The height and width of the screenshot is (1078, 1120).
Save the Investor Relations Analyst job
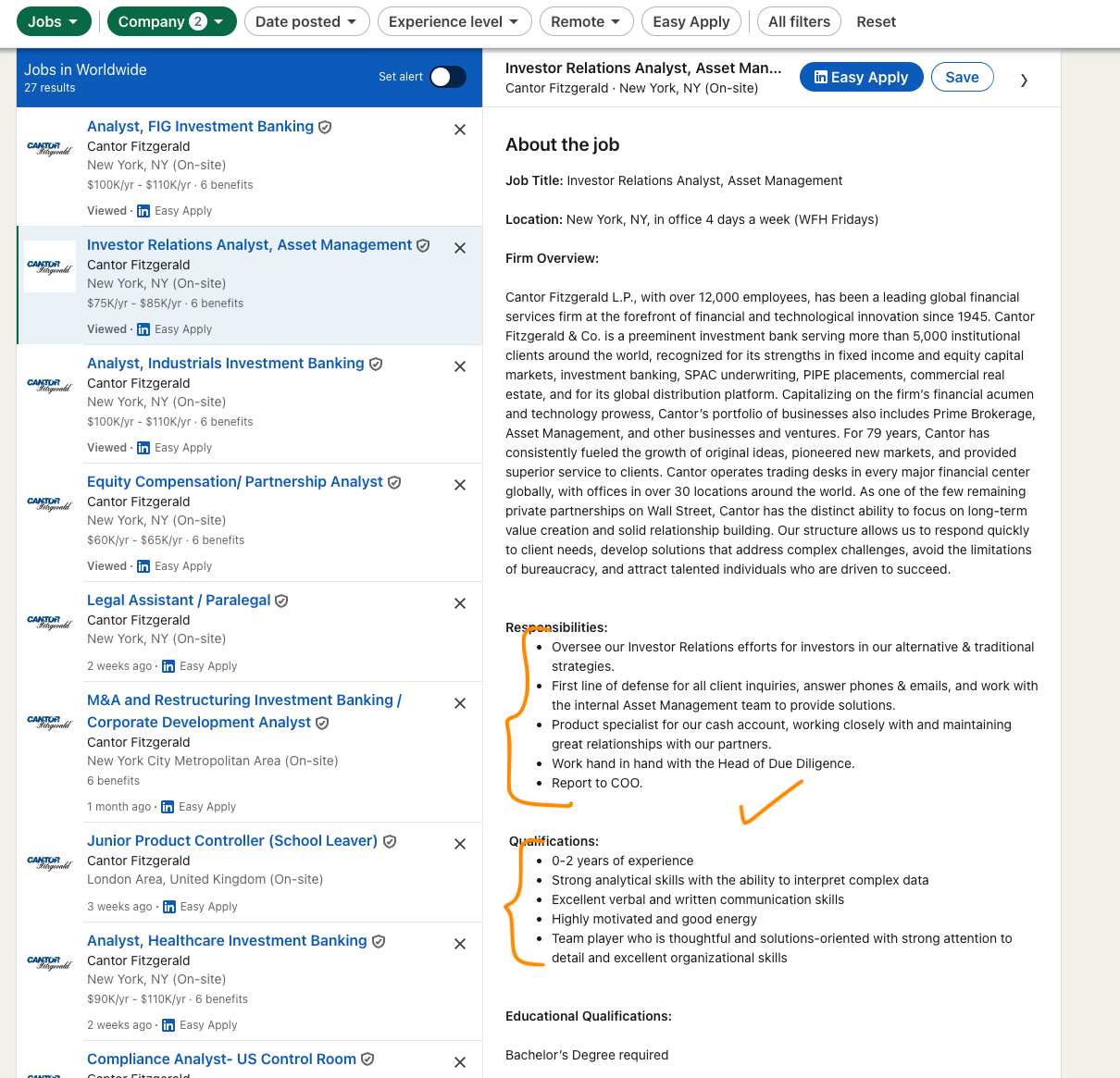(963, 77)
